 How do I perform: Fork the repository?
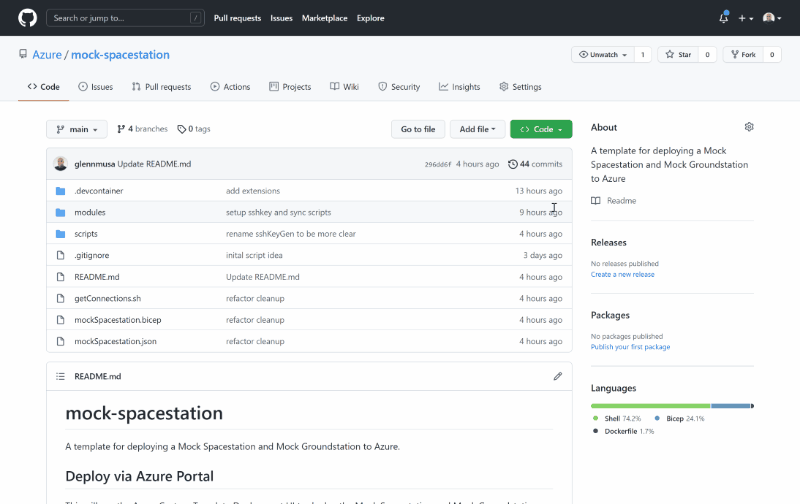(x=743, y=55)
